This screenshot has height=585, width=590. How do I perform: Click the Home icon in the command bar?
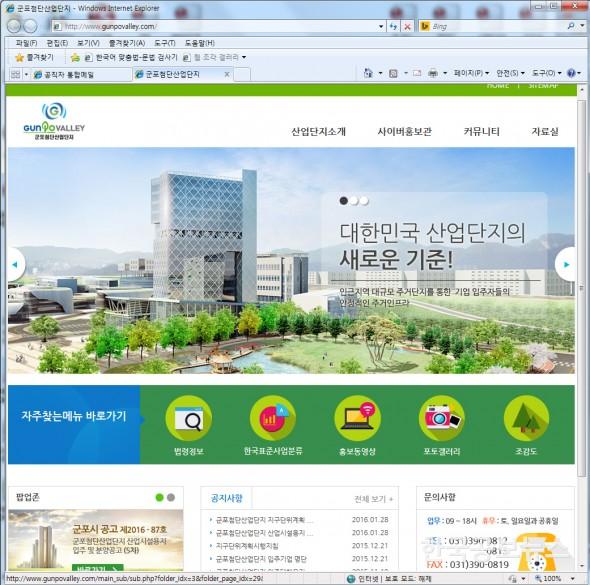pyautogui.click(x=368, y=73)
